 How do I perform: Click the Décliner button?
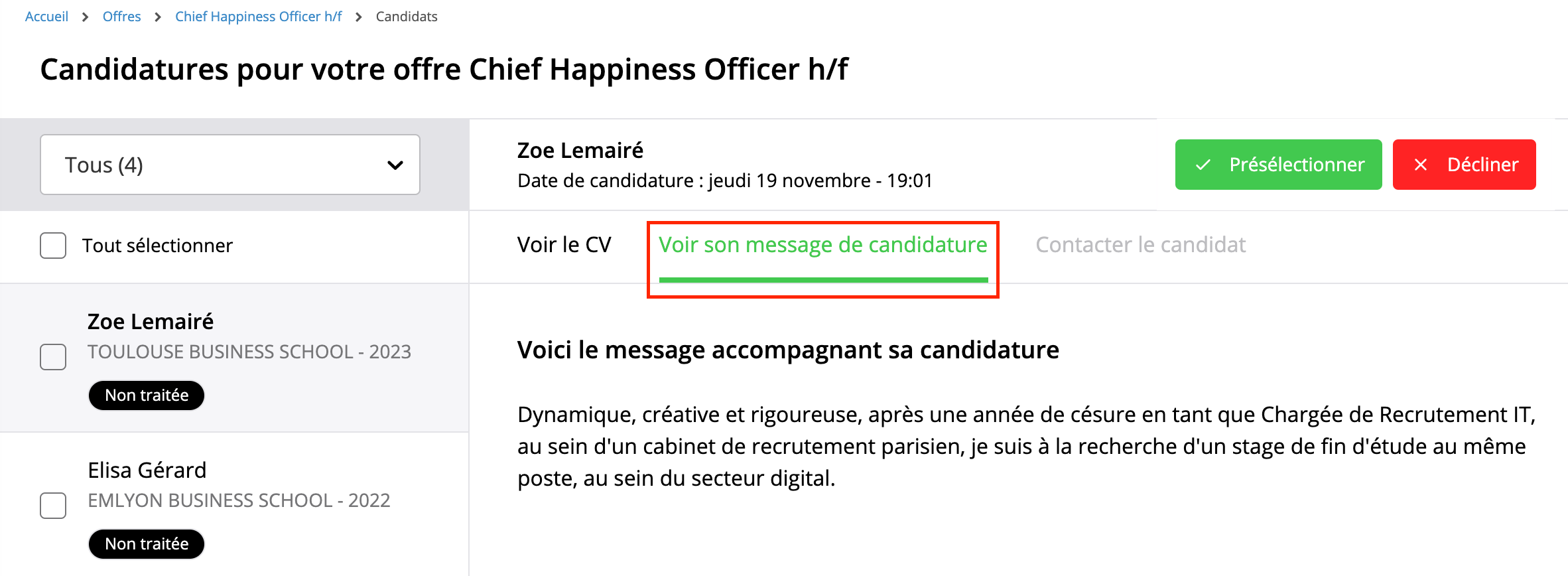click(x=1464, y=164)
